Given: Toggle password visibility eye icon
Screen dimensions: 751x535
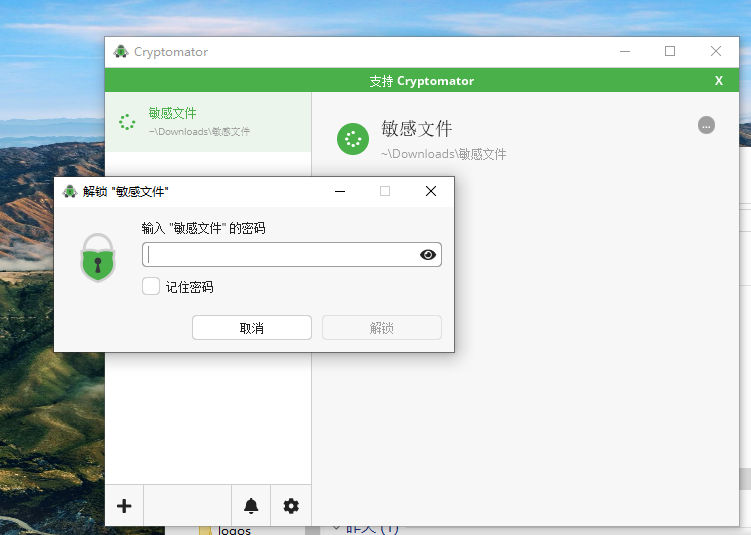Looking at the screenshot, I should click(428, 255).
